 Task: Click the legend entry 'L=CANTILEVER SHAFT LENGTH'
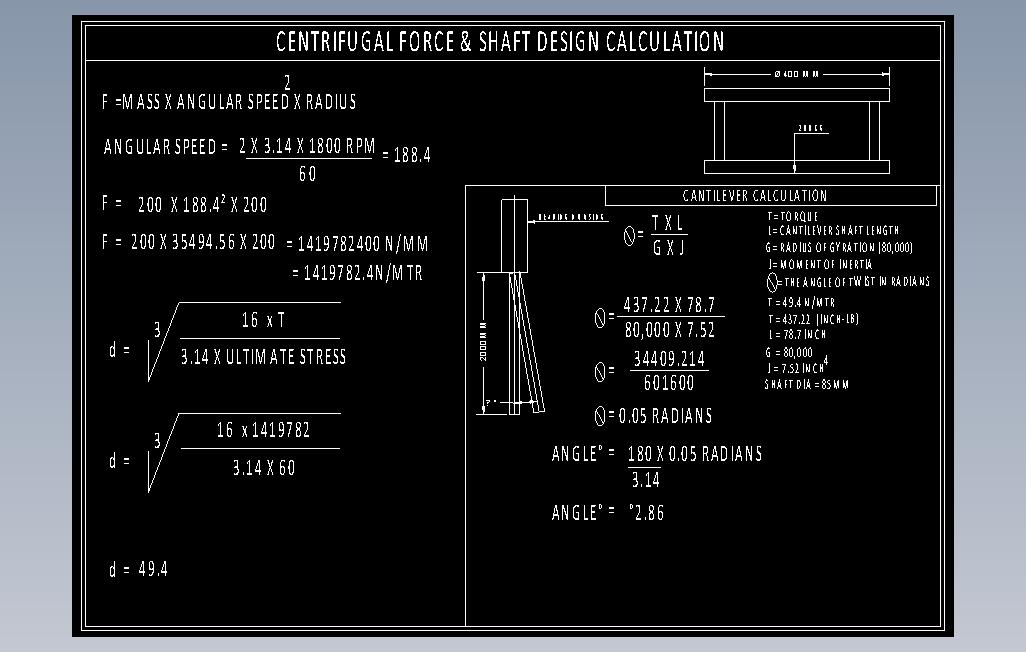point(834,230)
